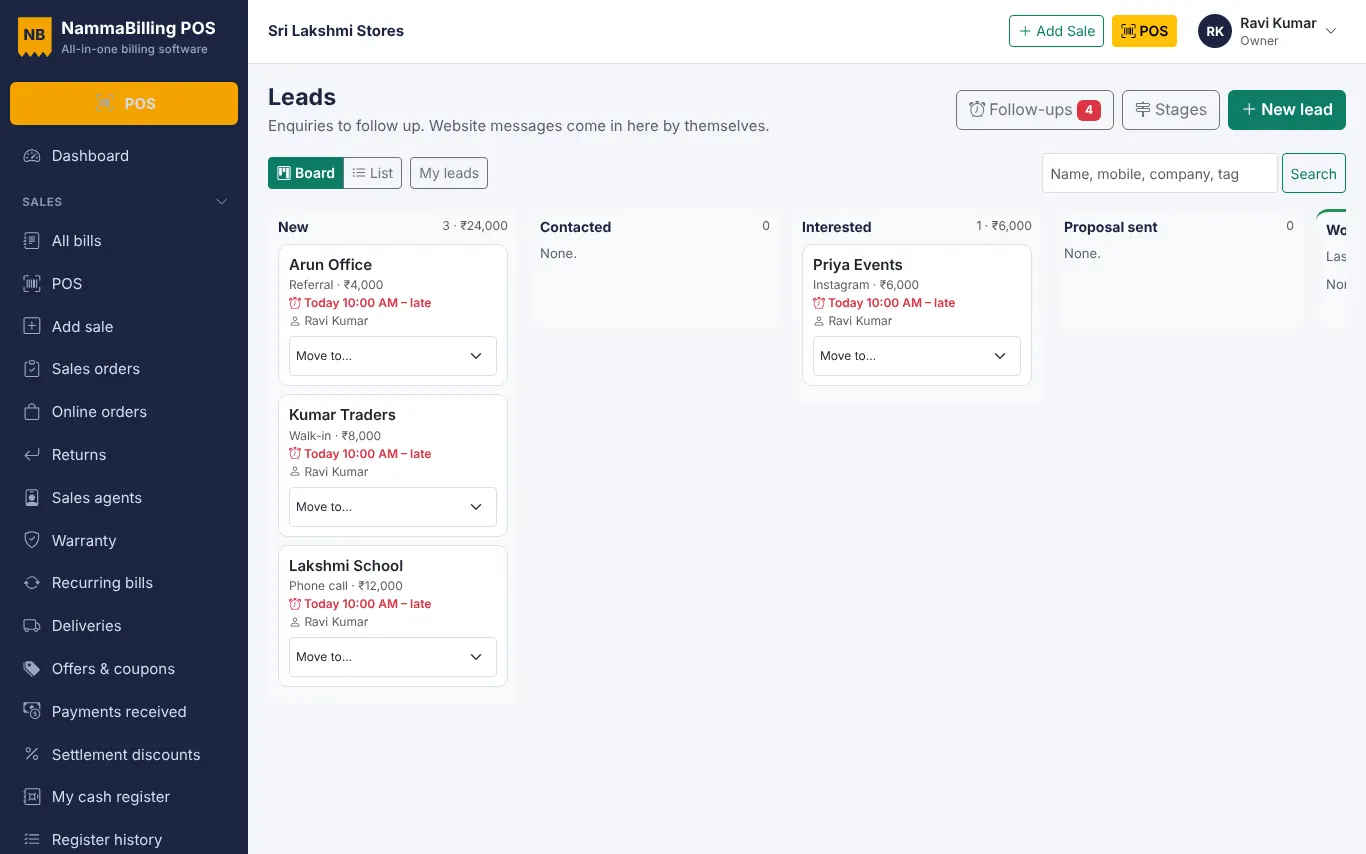Switch to Board view
Screen dimensions: 1366x854
306,173
